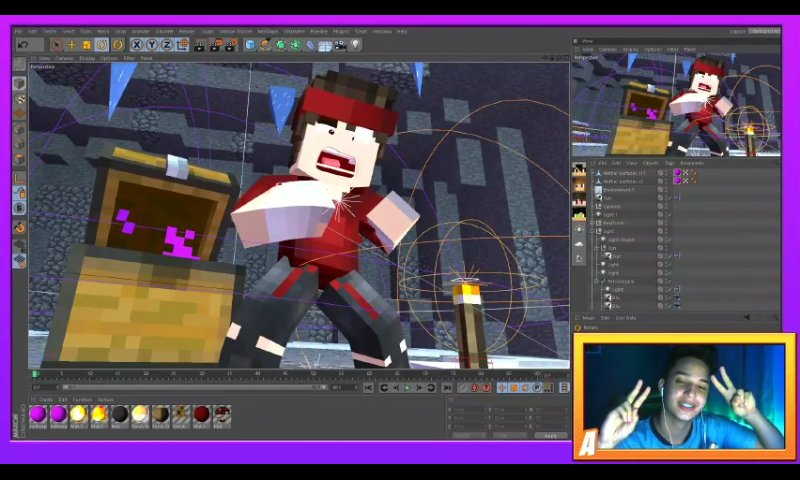Open the Edit Render Settings icon
Viewport: 800px width, 480px height.
tap(231, 45)
